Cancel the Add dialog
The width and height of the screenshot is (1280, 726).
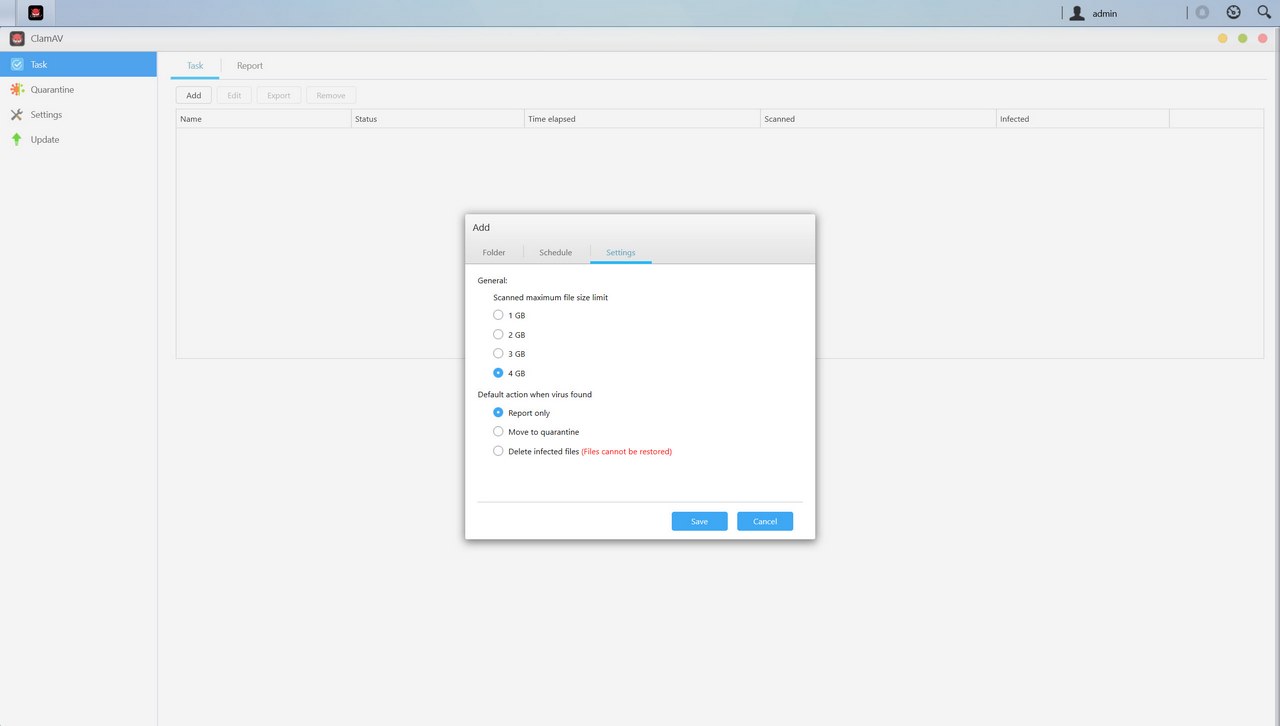coord(765,521)
